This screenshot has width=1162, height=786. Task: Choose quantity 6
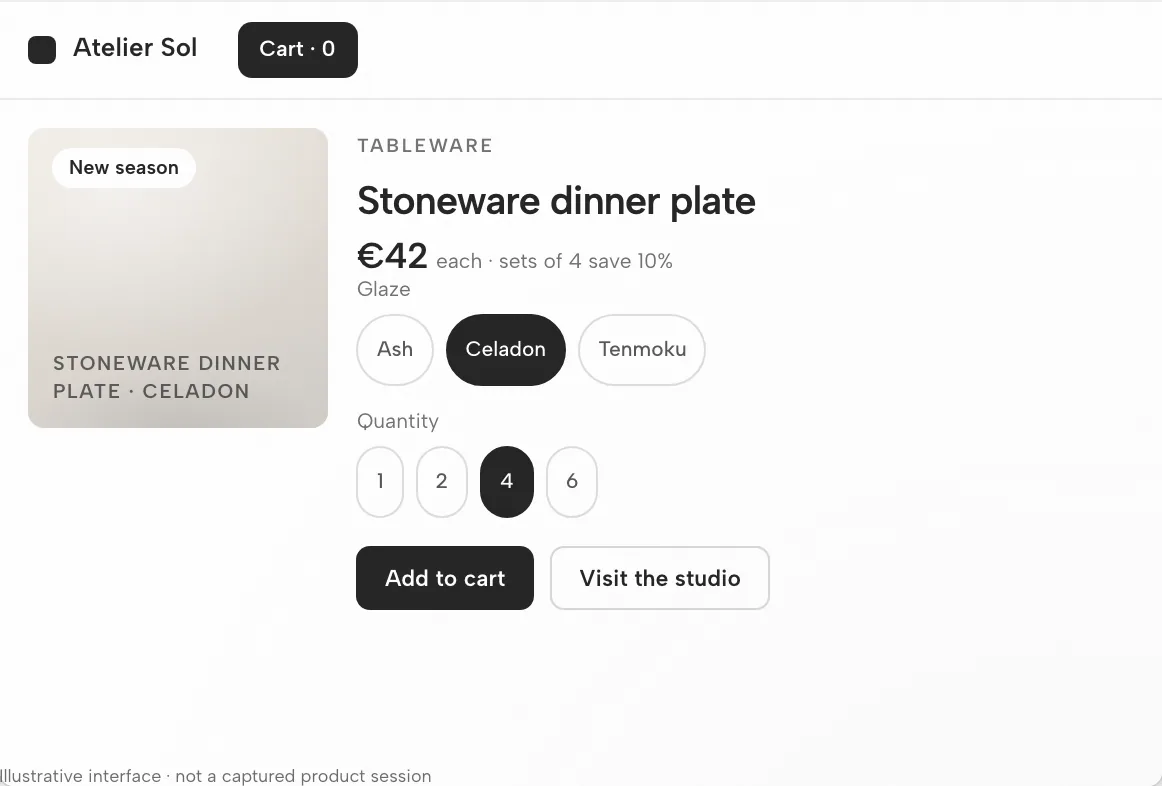tap(572, 482)
